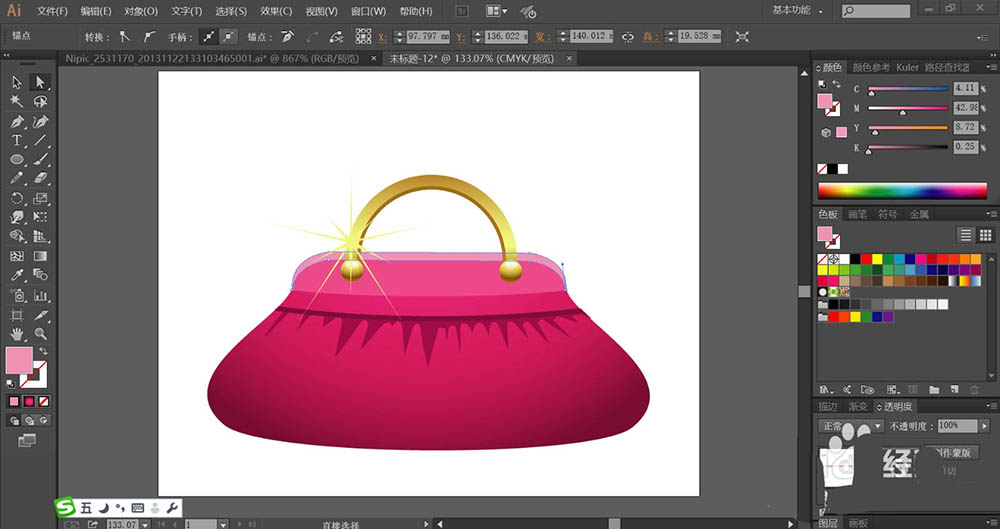The image size is (1000, 529).
Task: Click the constrain width and height proportions link
Action: coord(628,36)
